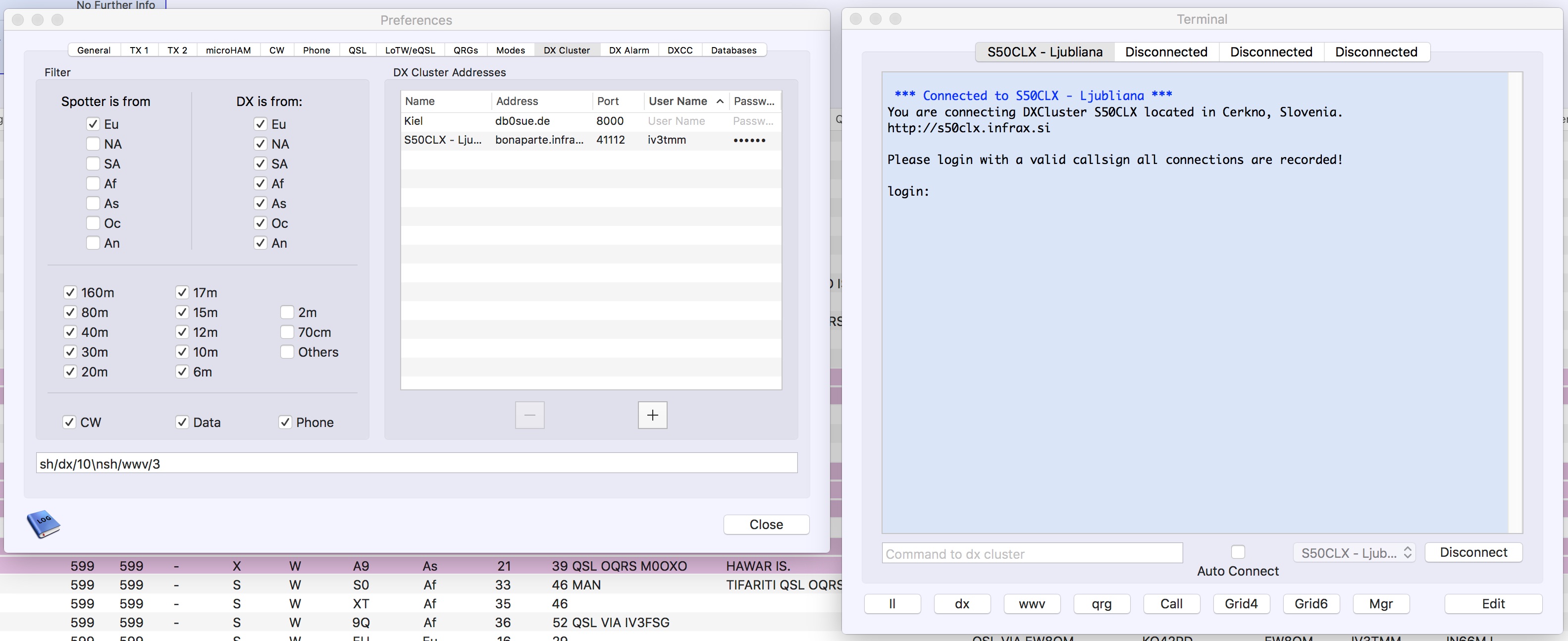Click the Grid6 command button
The height and width of the screenshot is (641, 1568).
(1311, 604)
